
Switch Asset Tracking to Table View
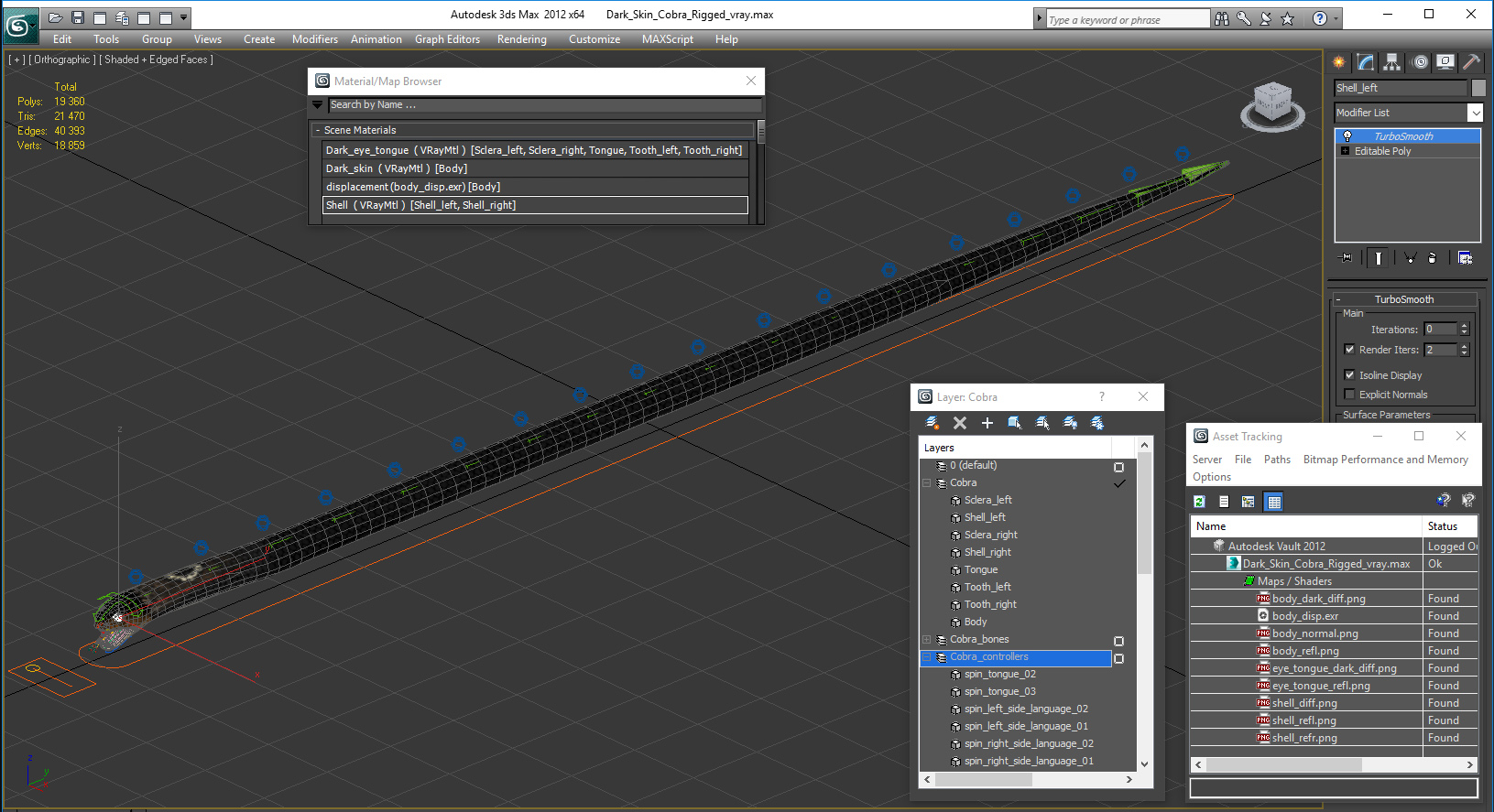click(1273, 502)
